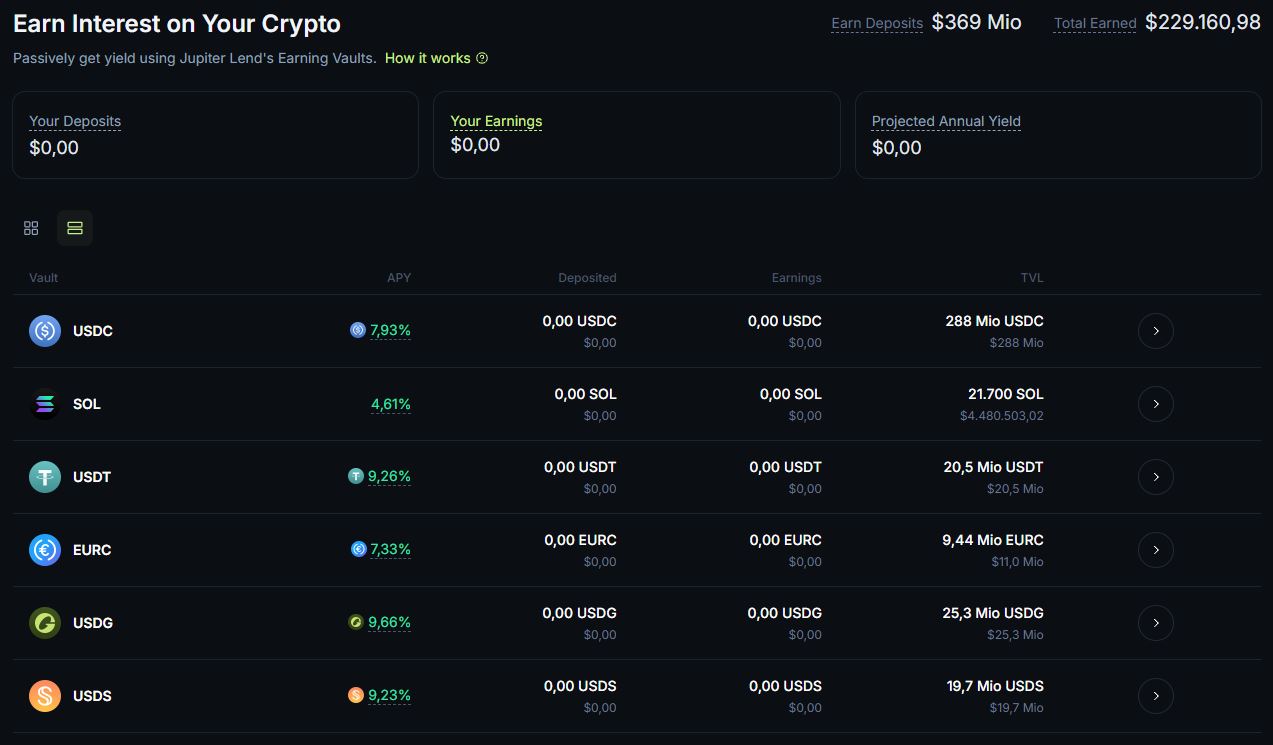Image resolution: width=1273 pixels, height=745 pixels.
Task: Click the Earn Deposits label
Action: click(x=877, y=23)
